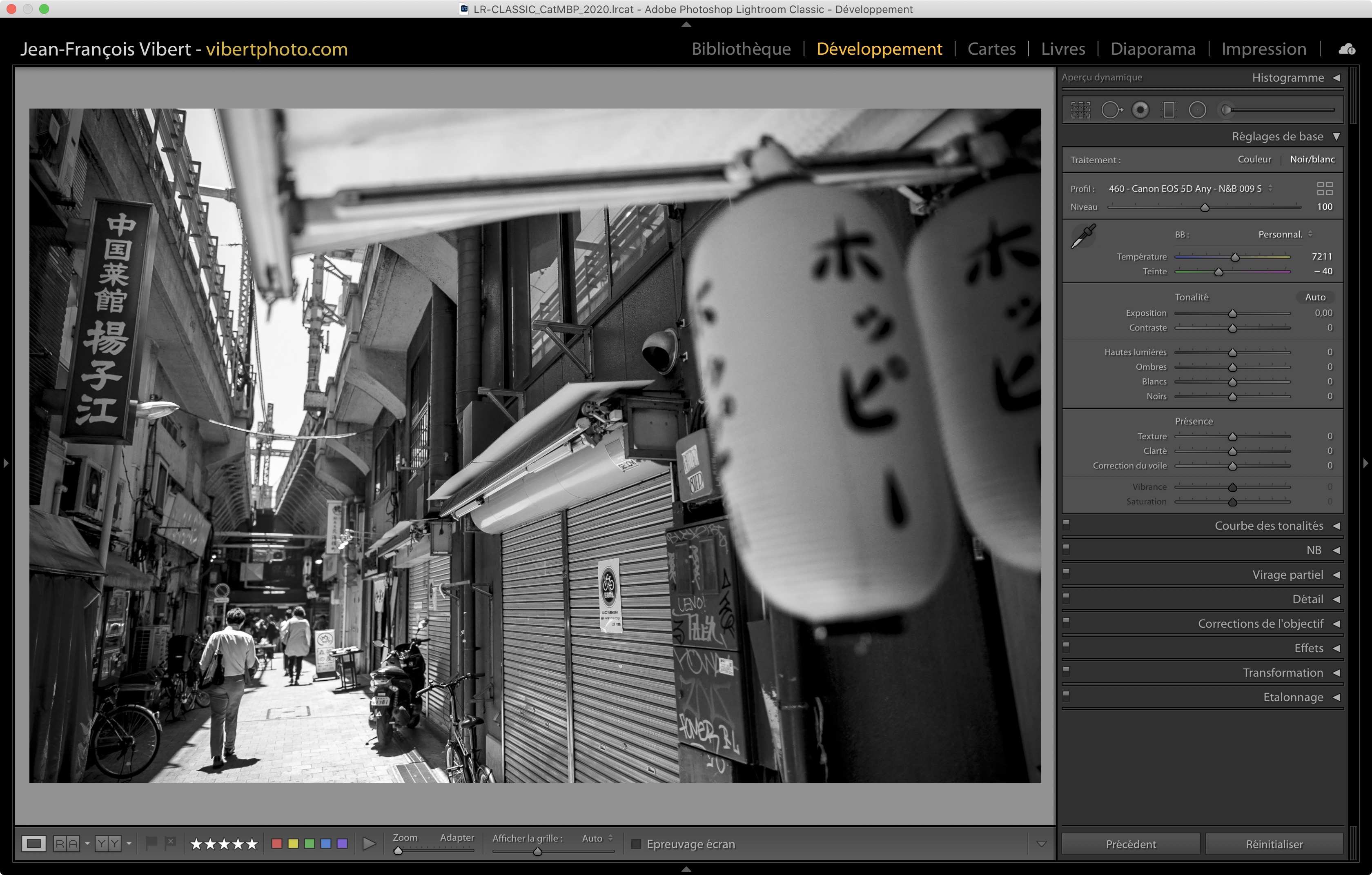Image resolution: width=1372 pixels, height=875 pixels.
Task: Activate the Red eye correction tool
Action: tap(1140, 110)
